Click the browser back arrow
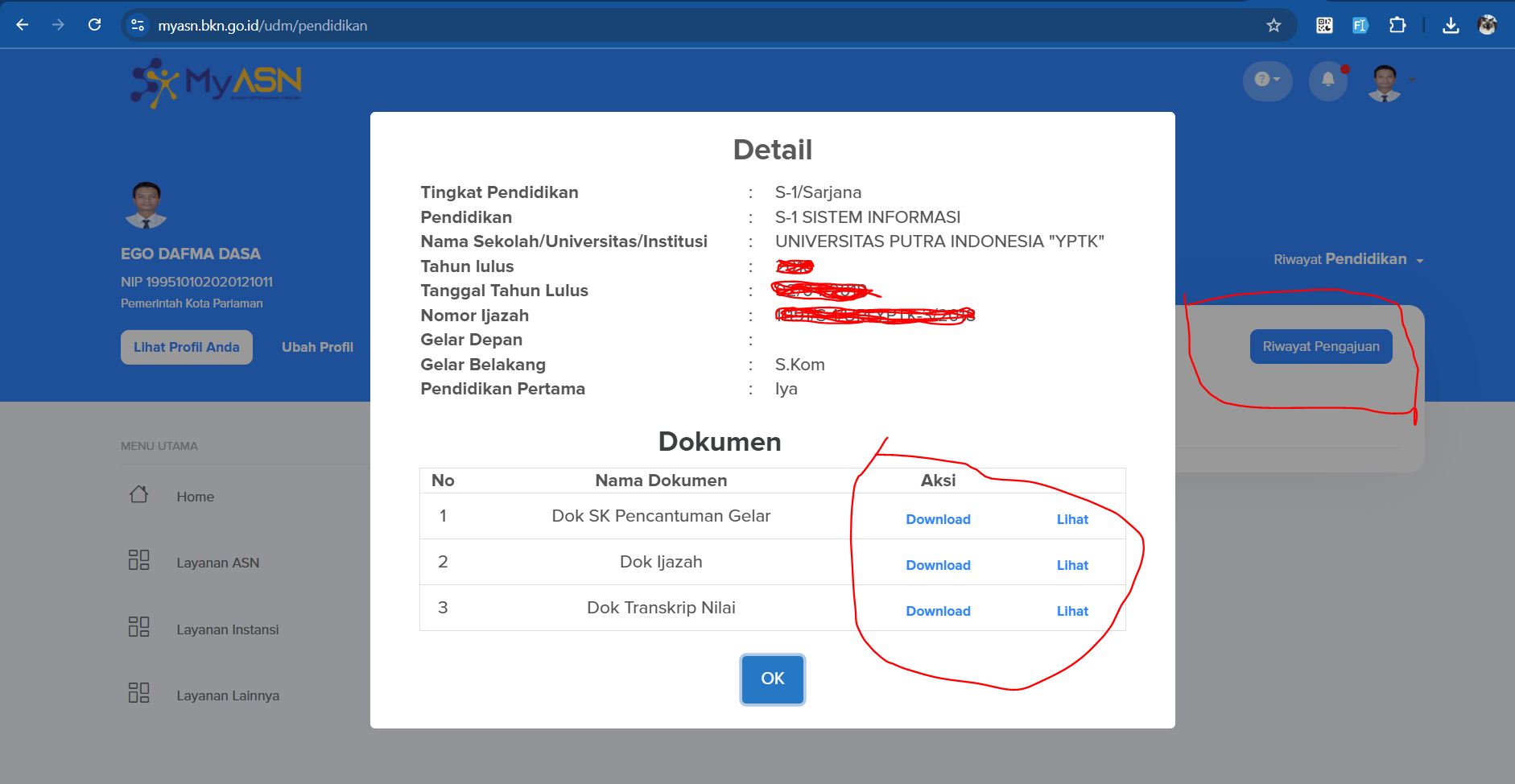Viewport: 1515px width, 784px height. [23, 25]
